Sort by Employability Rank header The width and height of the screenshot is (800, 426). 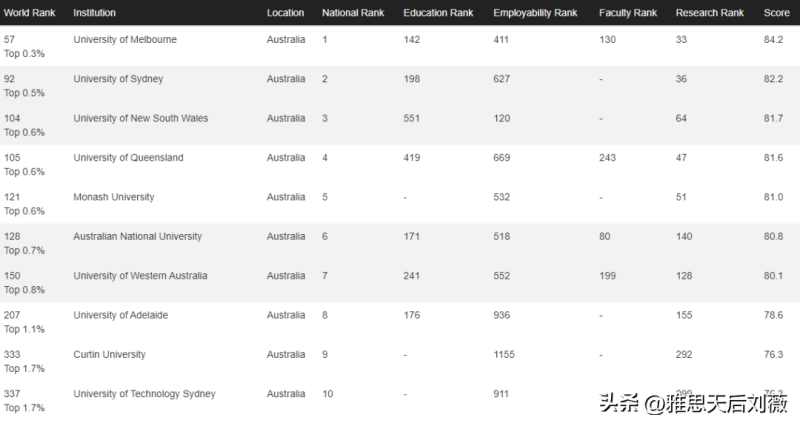535,13
